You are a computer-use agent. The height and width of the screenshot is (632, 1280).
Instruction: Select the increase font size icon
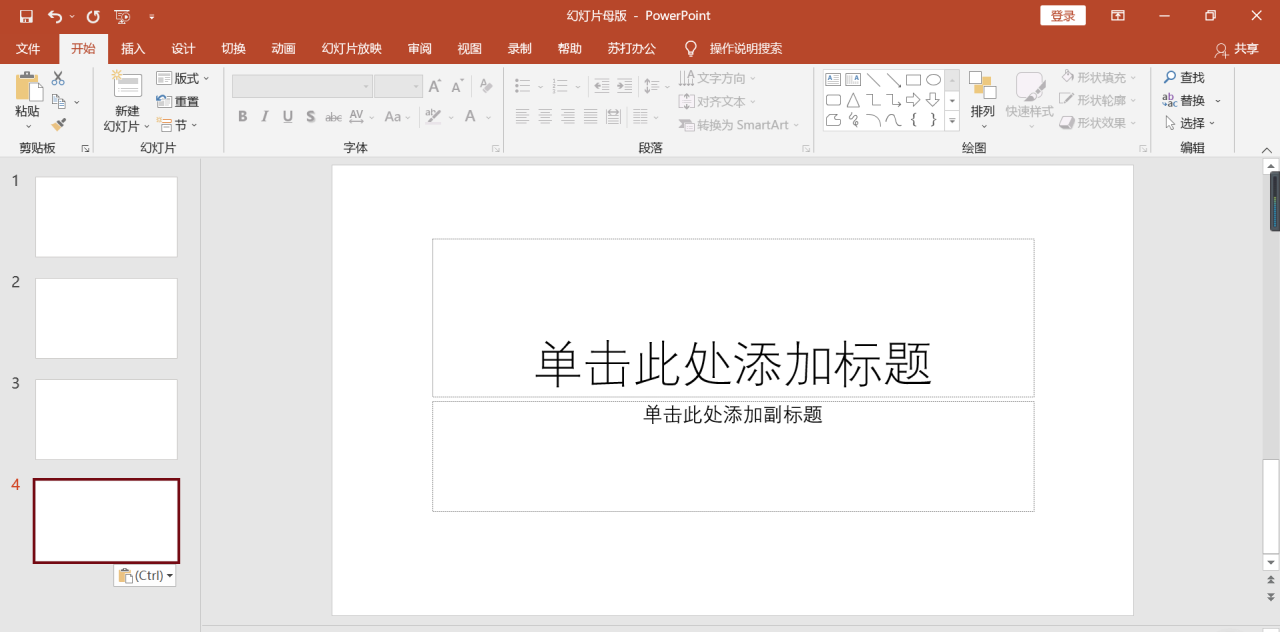tap(435, 85)
